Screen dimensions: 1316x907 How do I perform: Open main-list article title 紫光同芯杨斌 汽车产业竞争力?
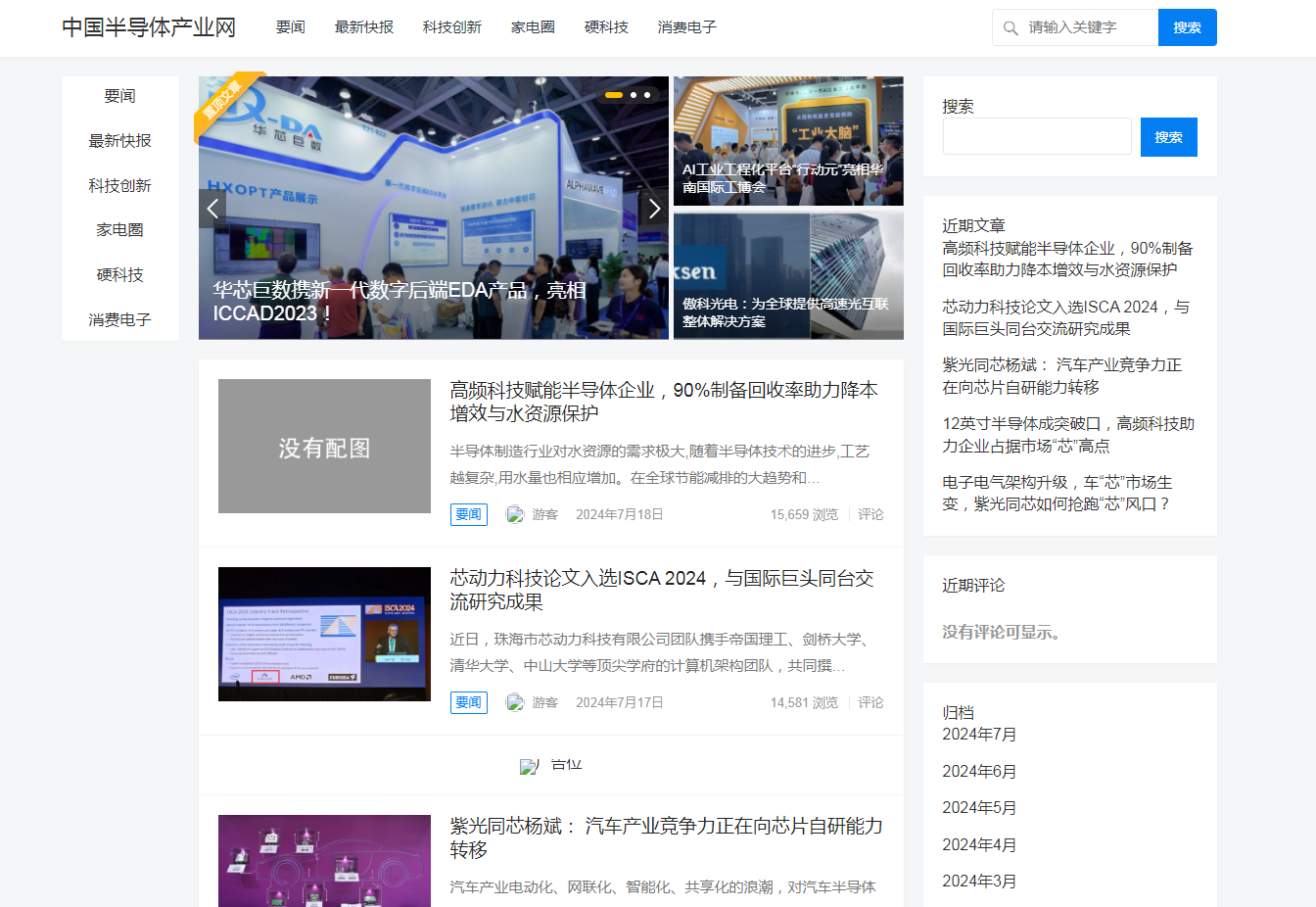(667, 837)
